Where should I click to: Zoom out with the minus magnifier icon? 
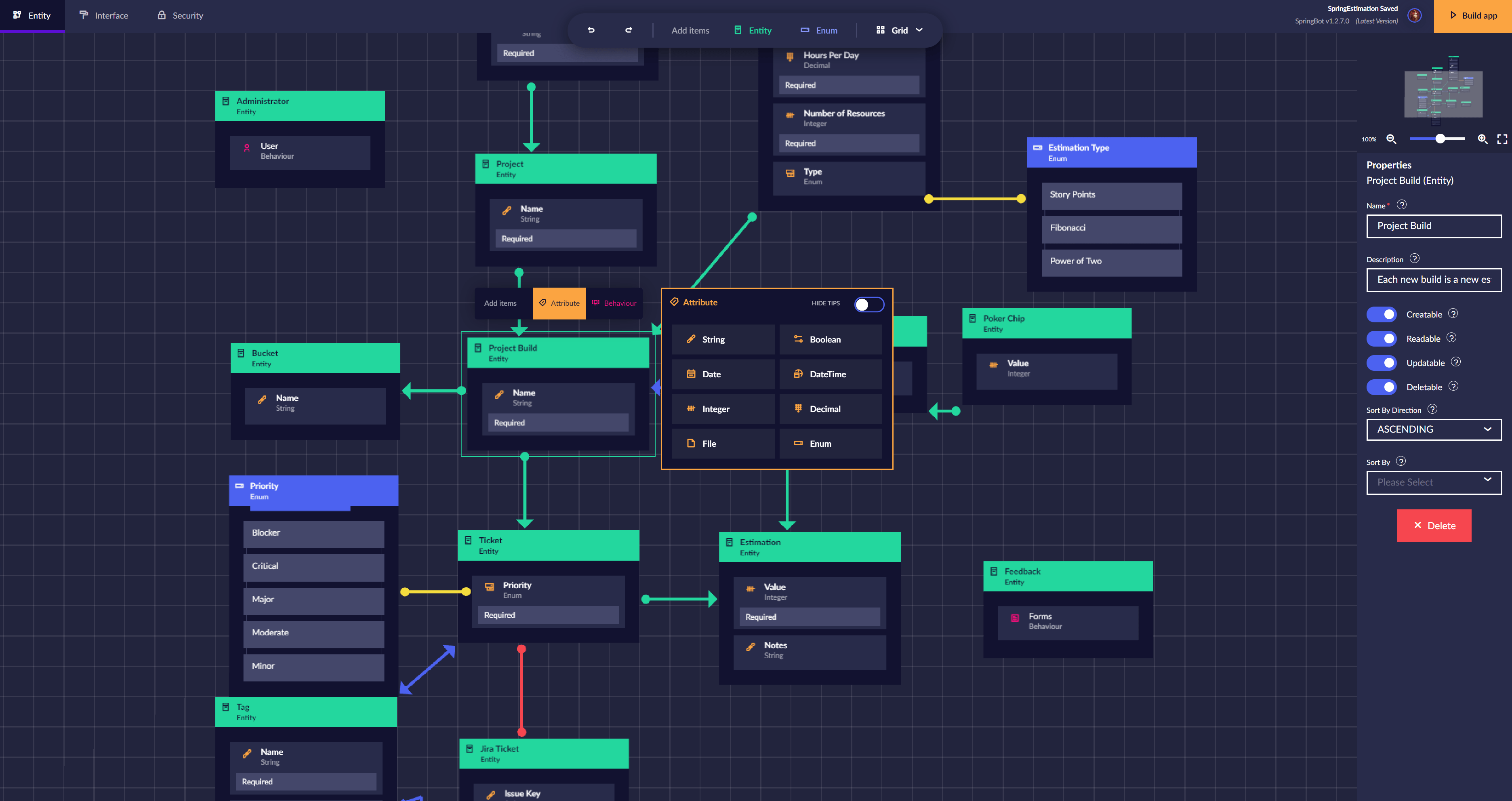[x=1391, y=139]
